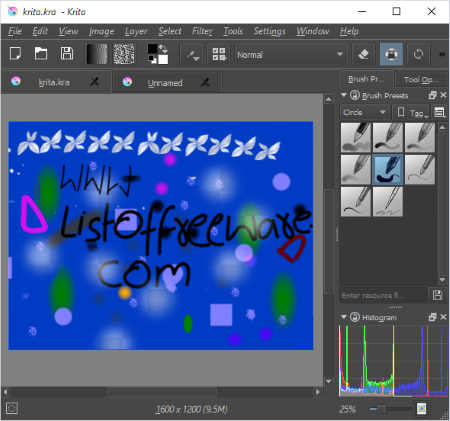Select the highlighted blue brush preset
The width and height of the screenshot is (450, 421).
pos(388,169)
